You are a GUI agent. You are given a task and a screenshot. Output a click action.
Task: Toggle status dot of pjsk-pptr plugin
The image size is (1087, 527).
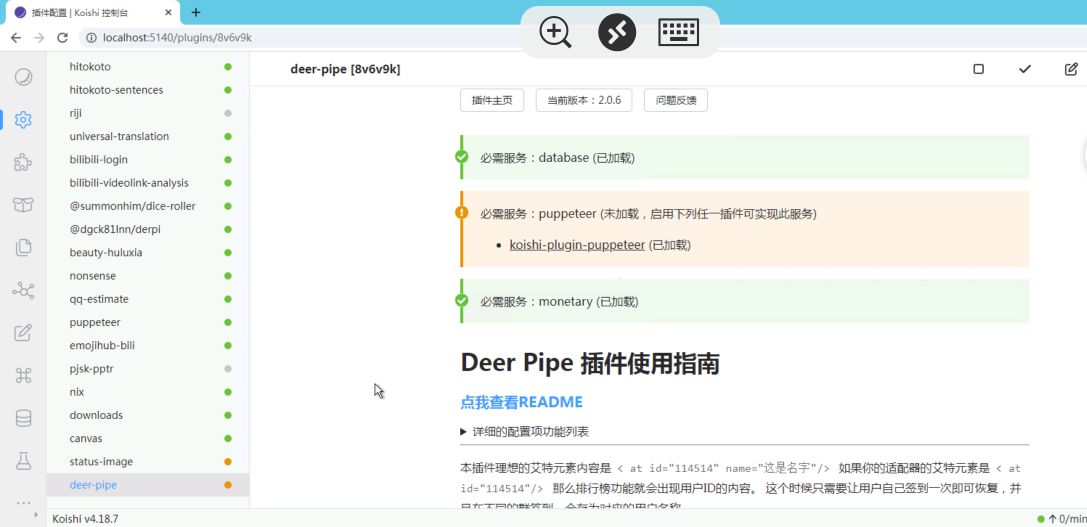(x=228, y=369)
